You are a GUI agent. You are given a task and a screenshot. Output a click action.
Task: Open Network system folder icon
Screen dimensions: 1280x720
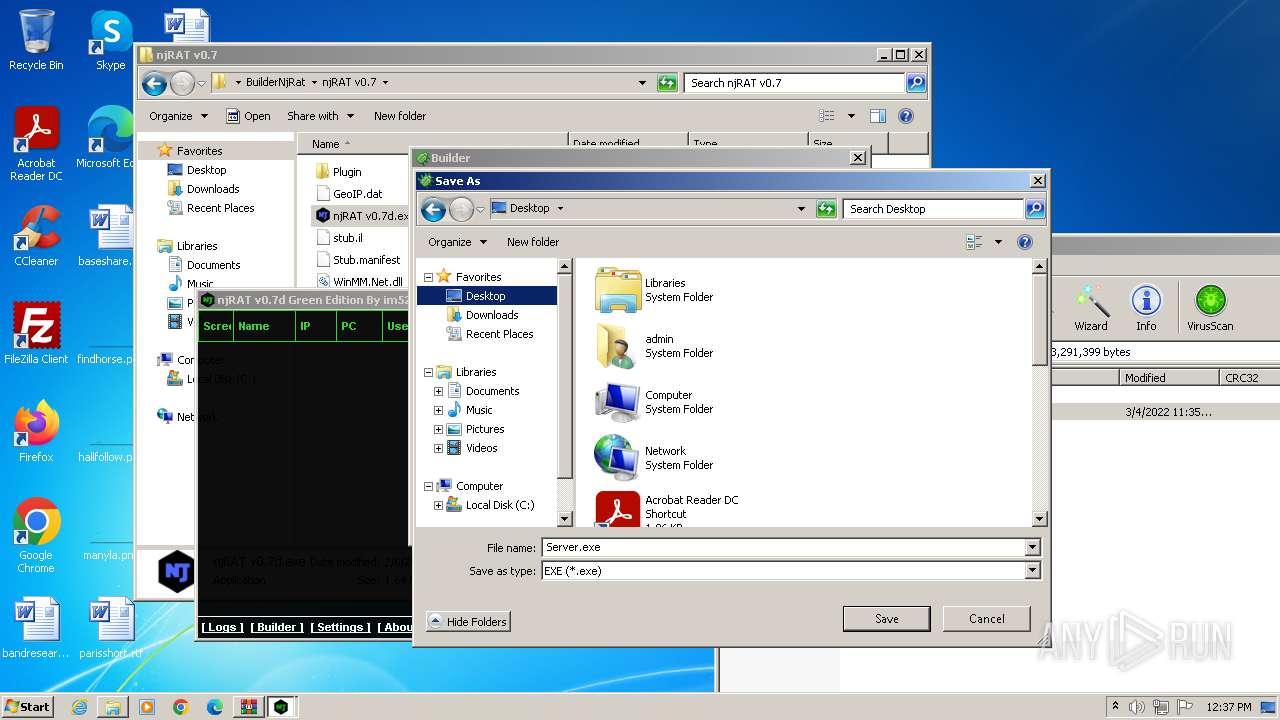(618, 458)
